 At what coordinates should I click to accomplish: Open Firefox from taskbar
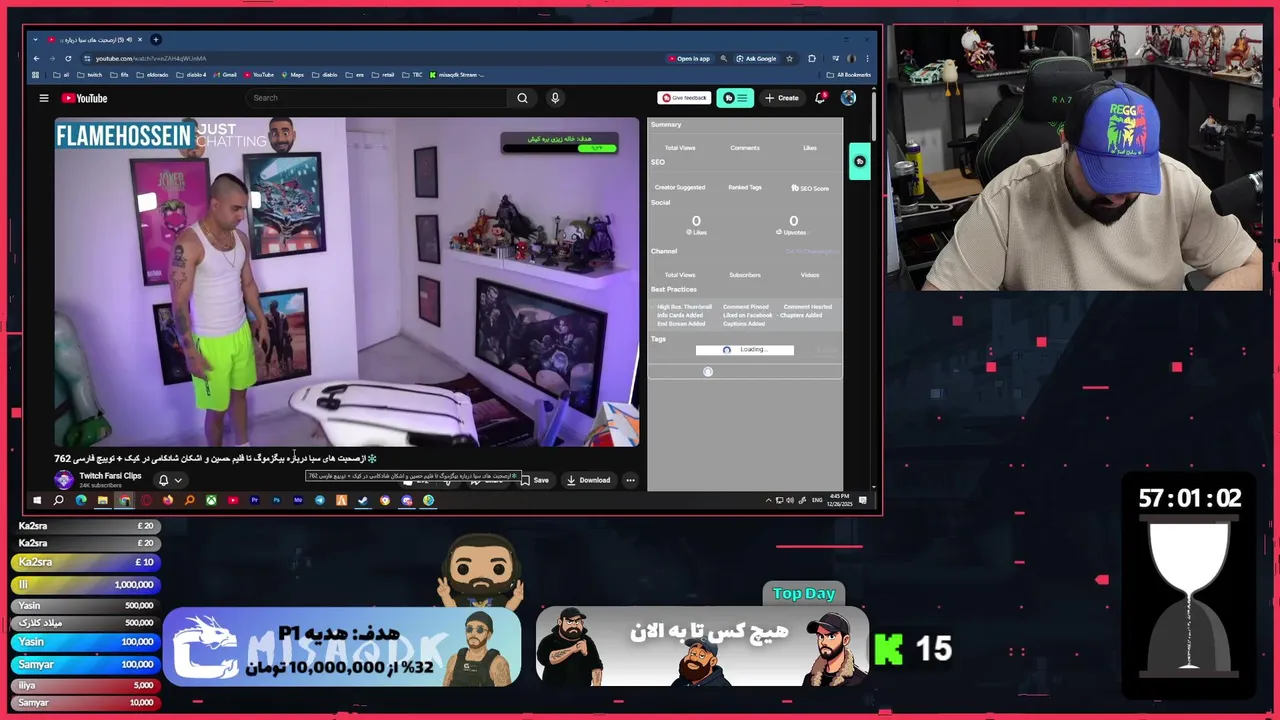click(x=168, y=500)
